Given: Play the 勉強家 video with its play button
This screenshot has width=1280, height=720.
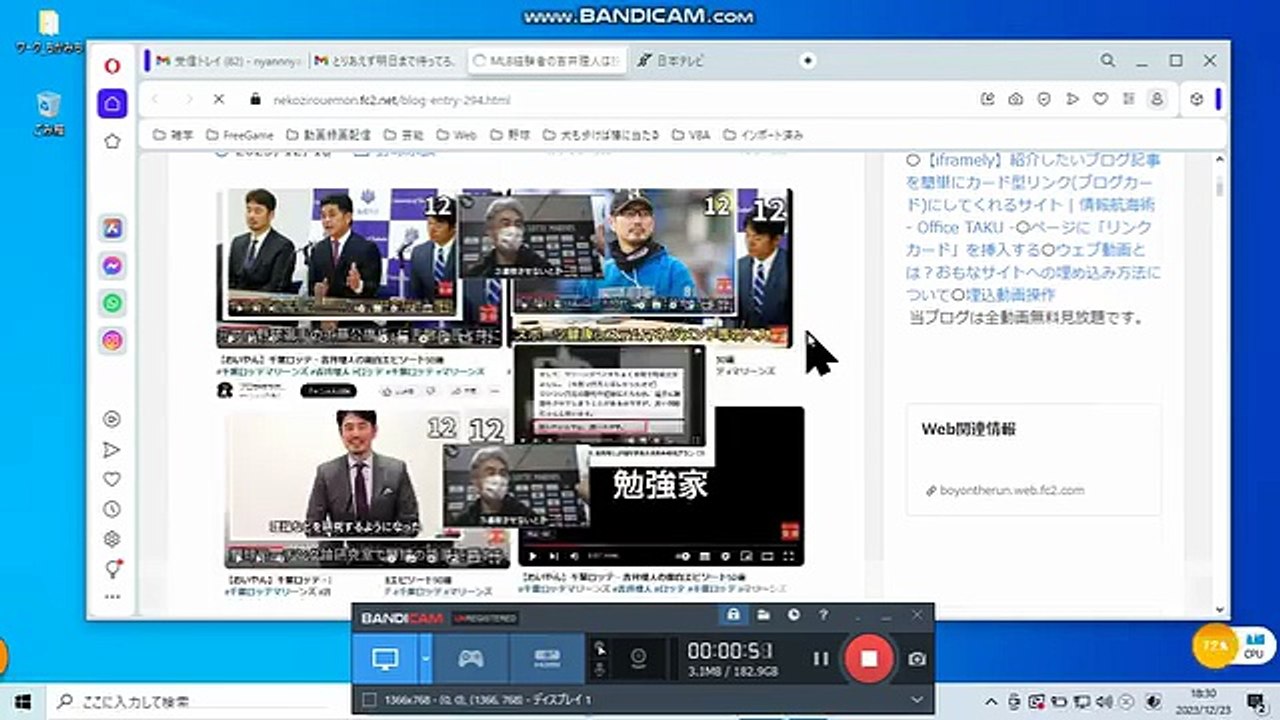Looking at the screenshot, I should coord(533,556).
